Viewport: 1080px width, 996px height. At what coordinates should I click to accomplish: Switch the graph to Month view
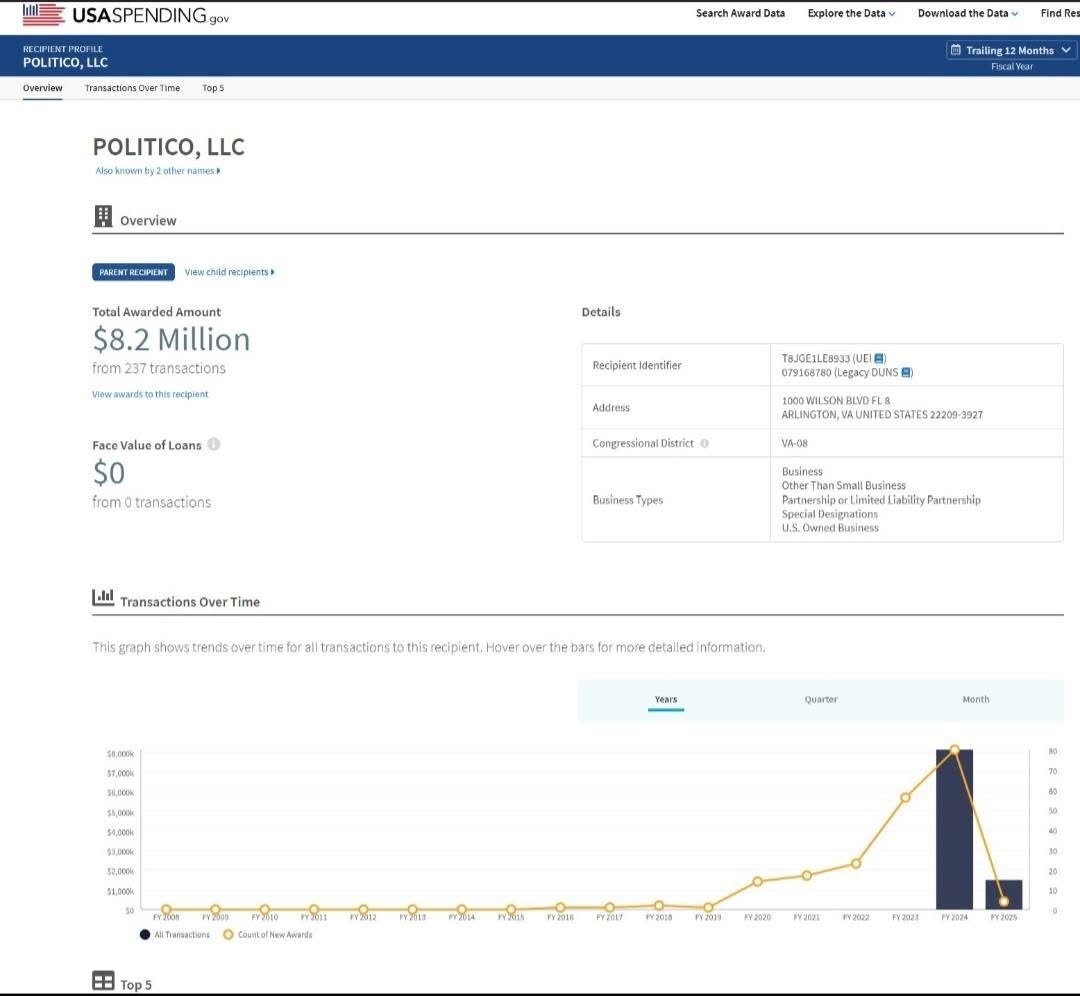click(975, 700)
